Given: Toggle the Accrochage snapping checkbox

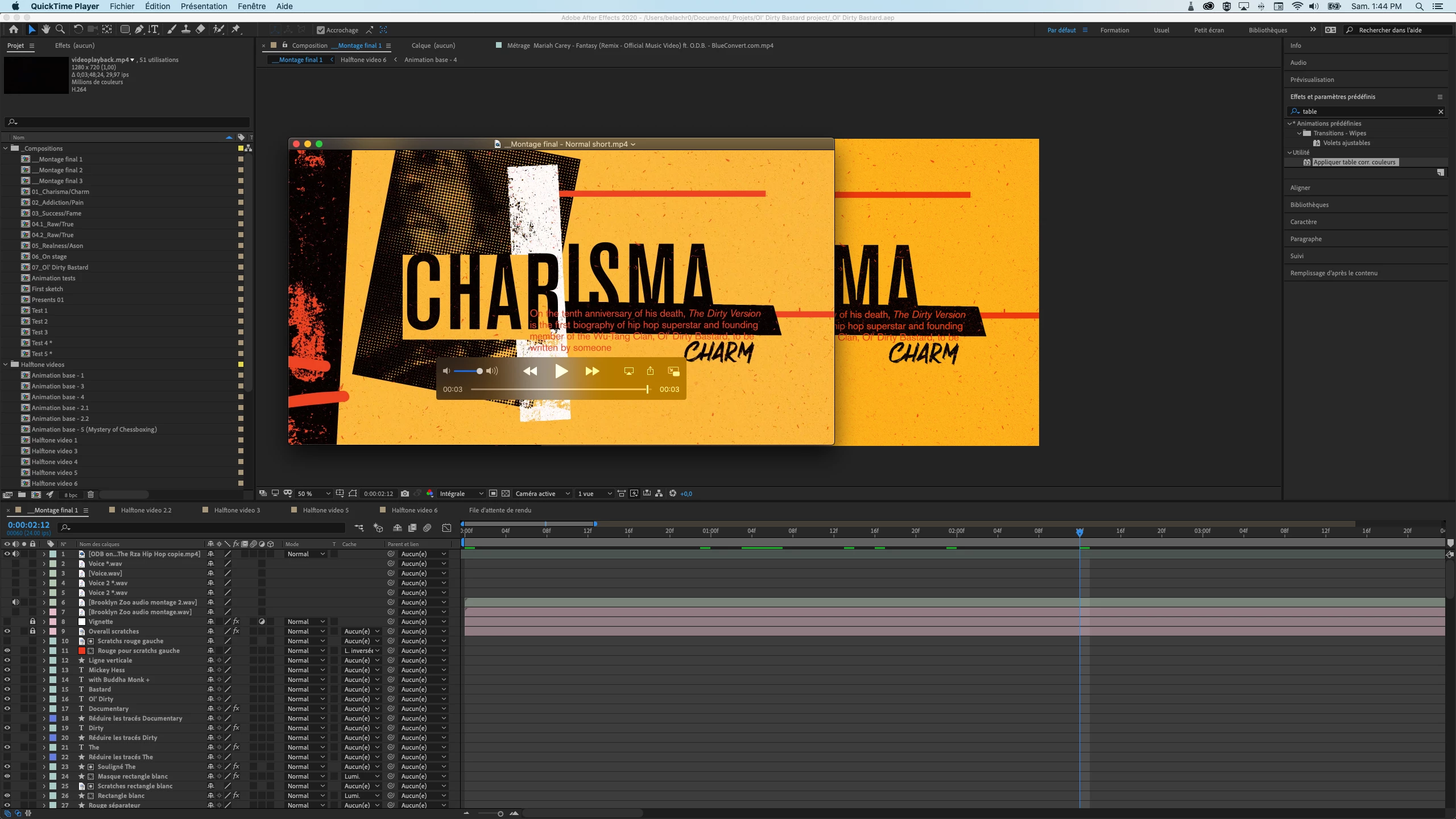Looking at the screenshot, I should point(321,30).
